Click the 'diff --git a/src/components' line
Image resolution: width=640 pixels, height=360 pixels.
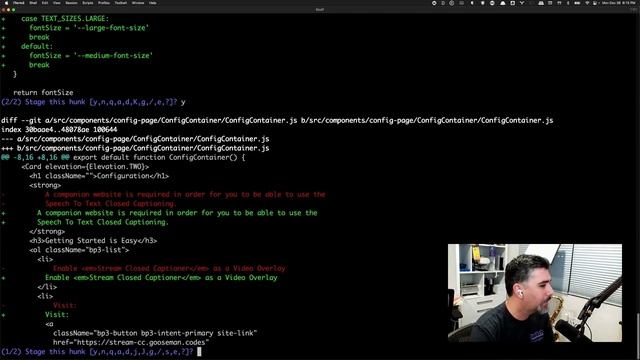(277, 120)
